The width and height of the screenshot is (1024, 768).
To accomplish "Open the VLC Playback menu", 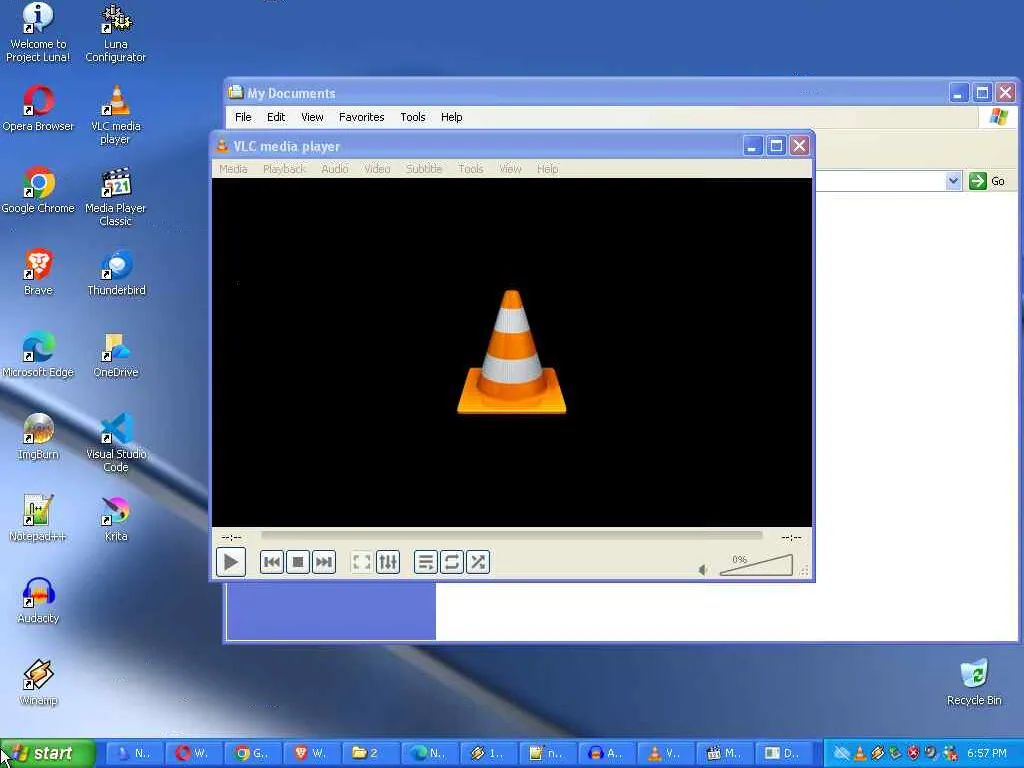I will pos(284,168).
